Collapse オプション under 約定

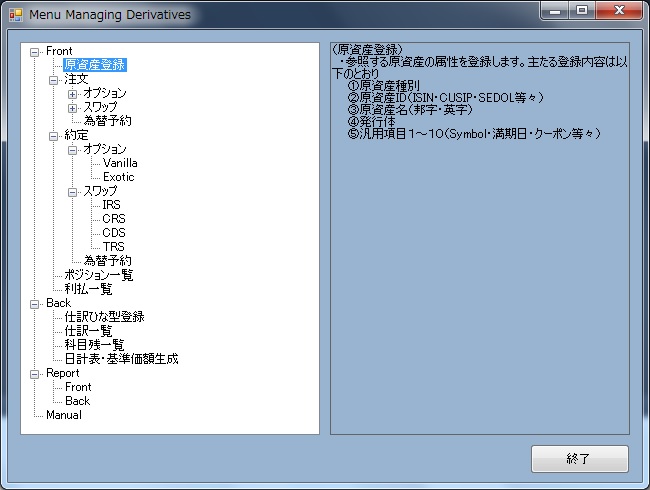[73, 150]
